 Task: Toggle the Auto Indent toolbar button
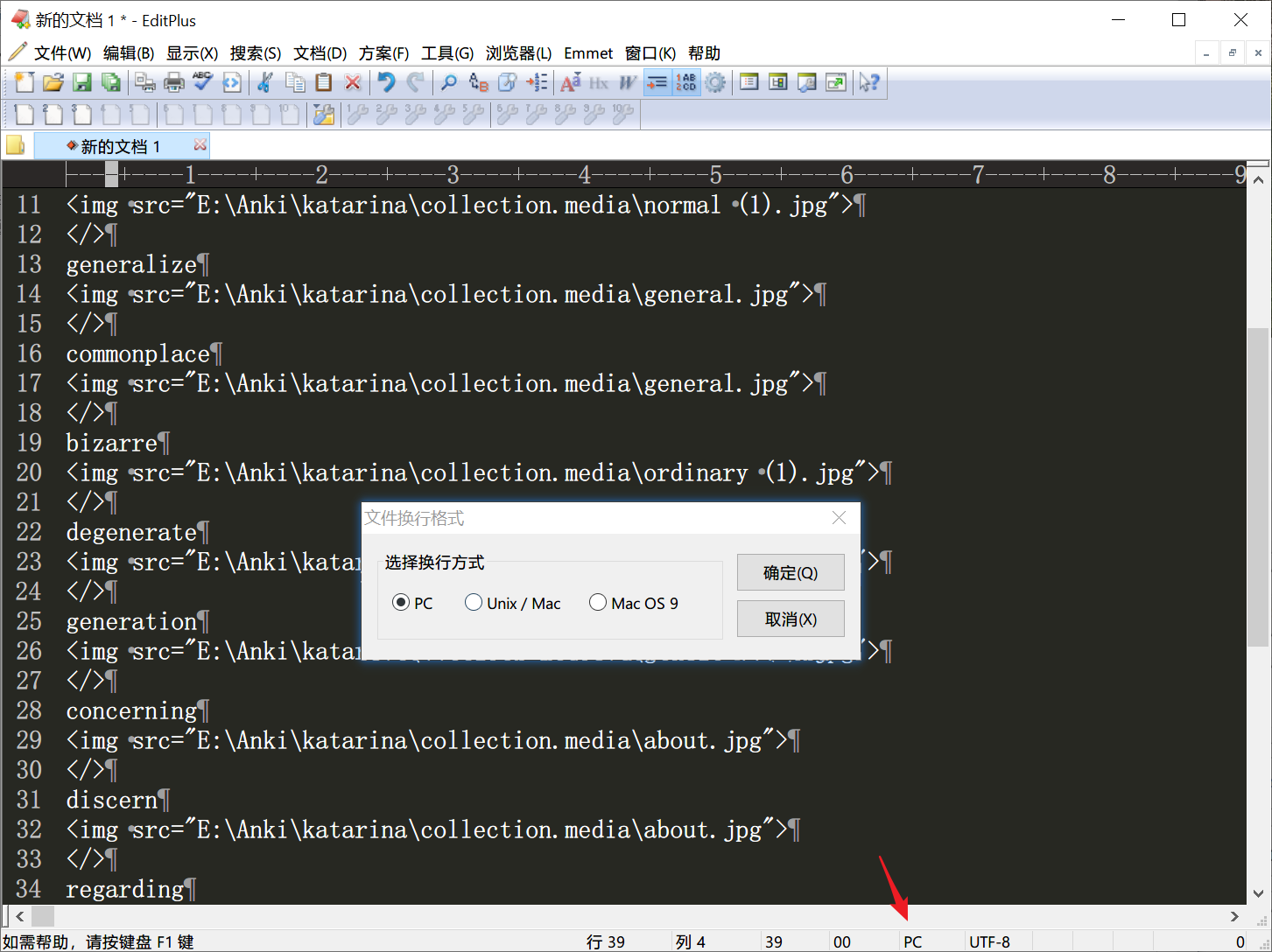pos(657,82)
